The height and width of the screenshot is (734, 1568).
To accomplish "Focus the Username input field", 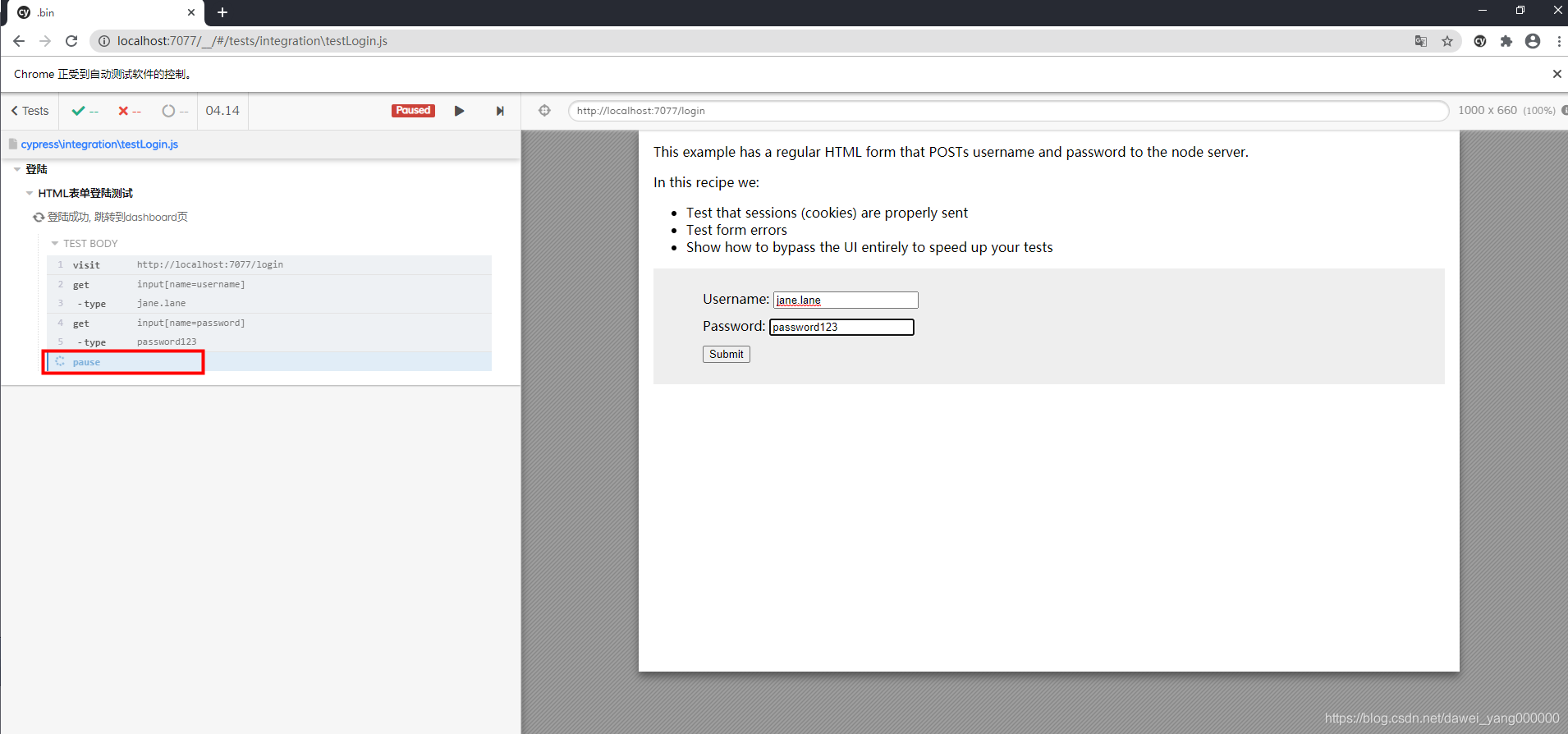I will coord(846,300).
